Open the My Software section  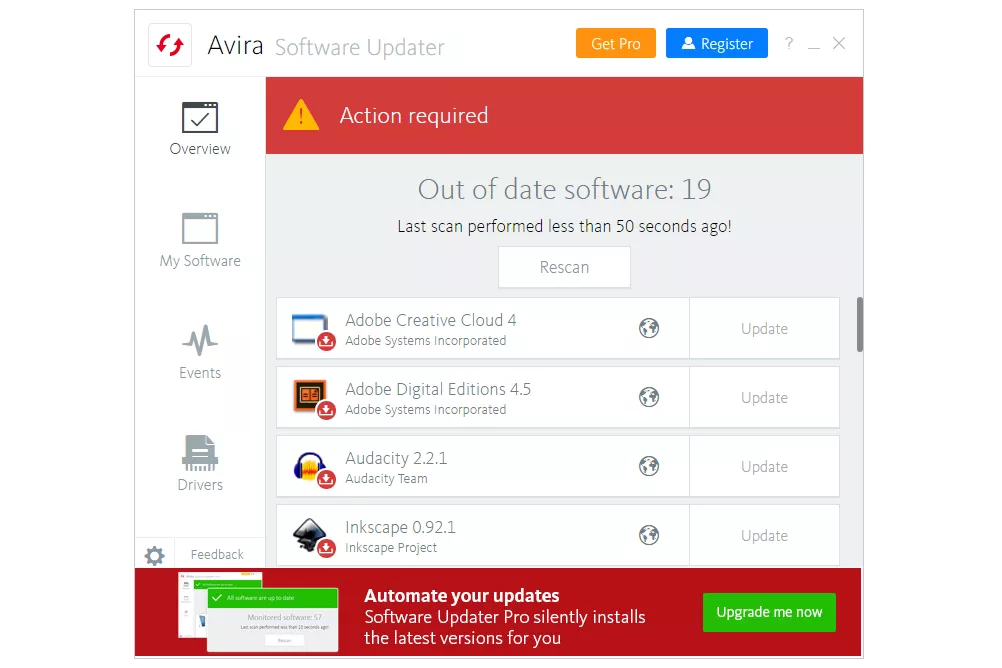click(200, 241)
